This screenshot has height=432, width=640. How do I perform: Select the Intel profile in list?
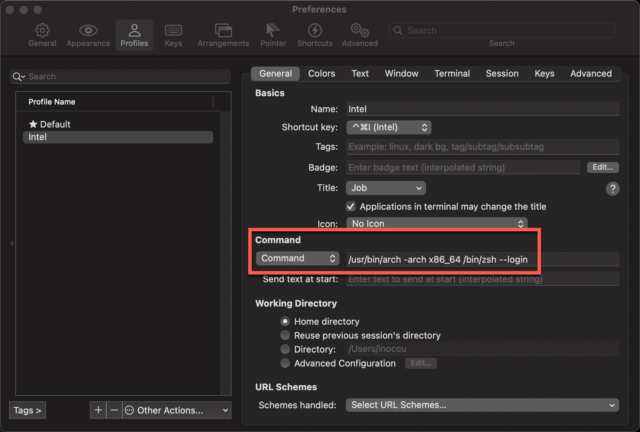click(x=38, y=138)
